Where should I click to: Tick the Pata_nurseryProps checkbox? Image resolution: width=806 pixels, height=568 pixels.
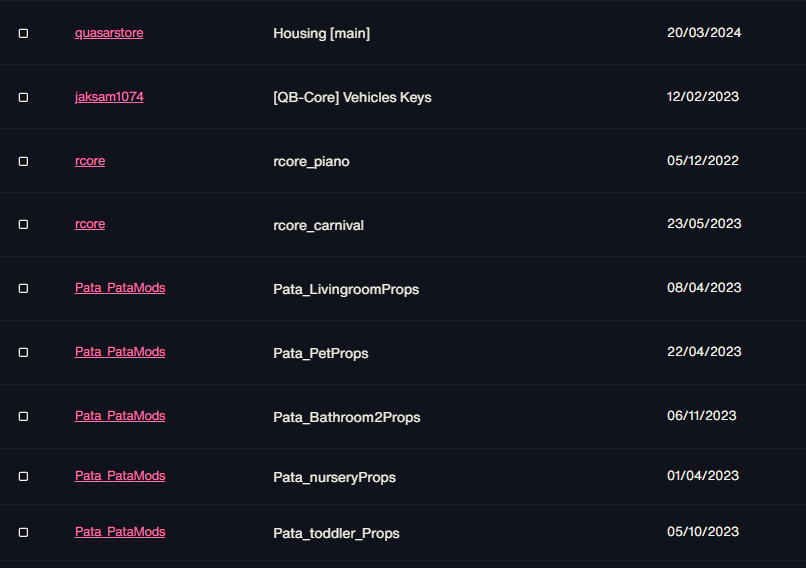(x=23, y=477)
